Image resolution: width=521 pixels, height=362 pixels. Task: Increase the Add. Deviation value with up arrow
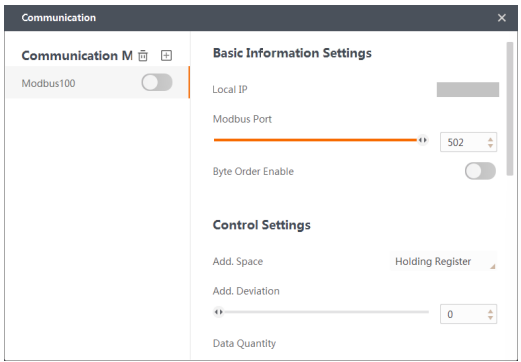(x=490, y=311)
